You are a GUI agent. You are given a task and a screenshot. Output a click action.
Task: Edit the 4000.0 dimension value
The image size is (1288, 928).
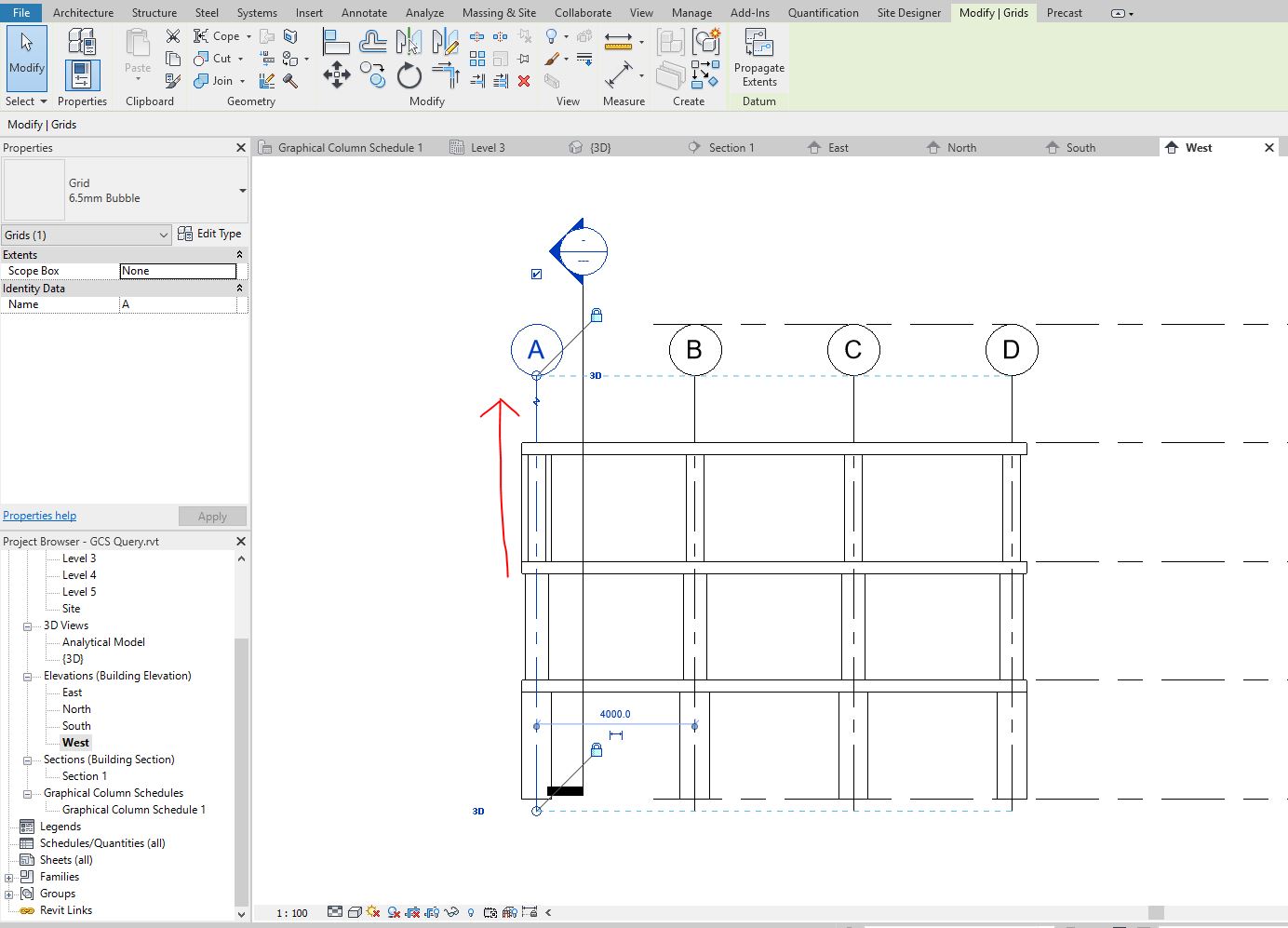coord(614,714)
